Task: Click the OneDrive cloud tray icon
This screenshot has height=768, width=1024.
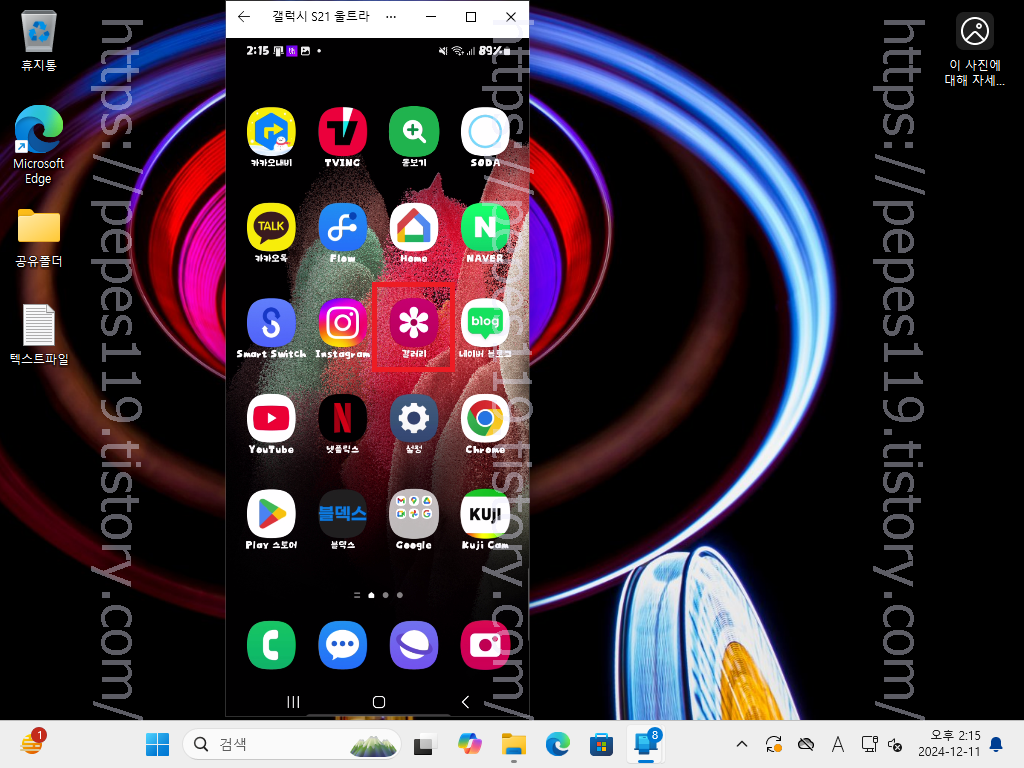Action: (x=806, y=744)
